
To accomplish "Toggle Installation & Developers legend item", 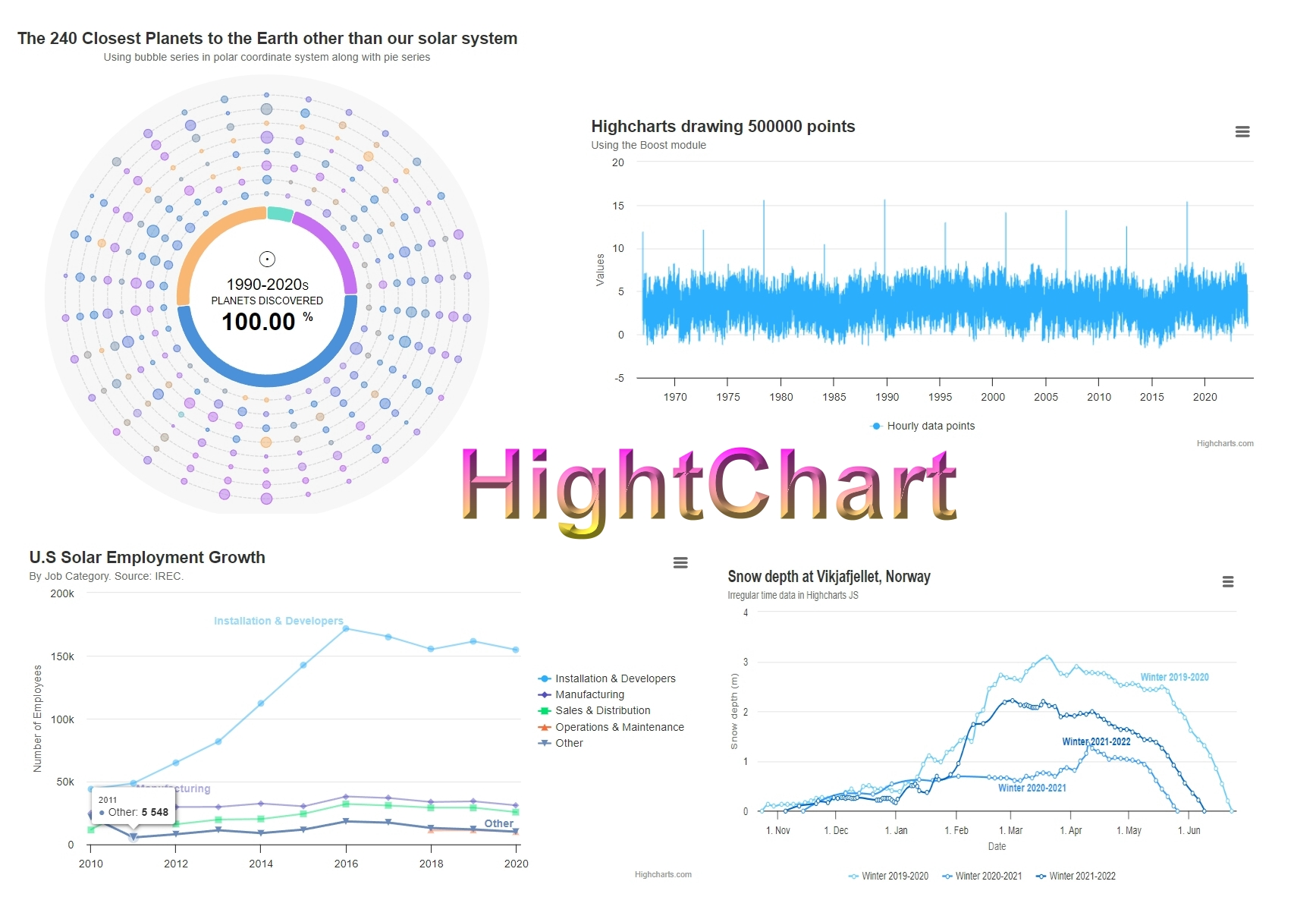I will pos(607,678).
